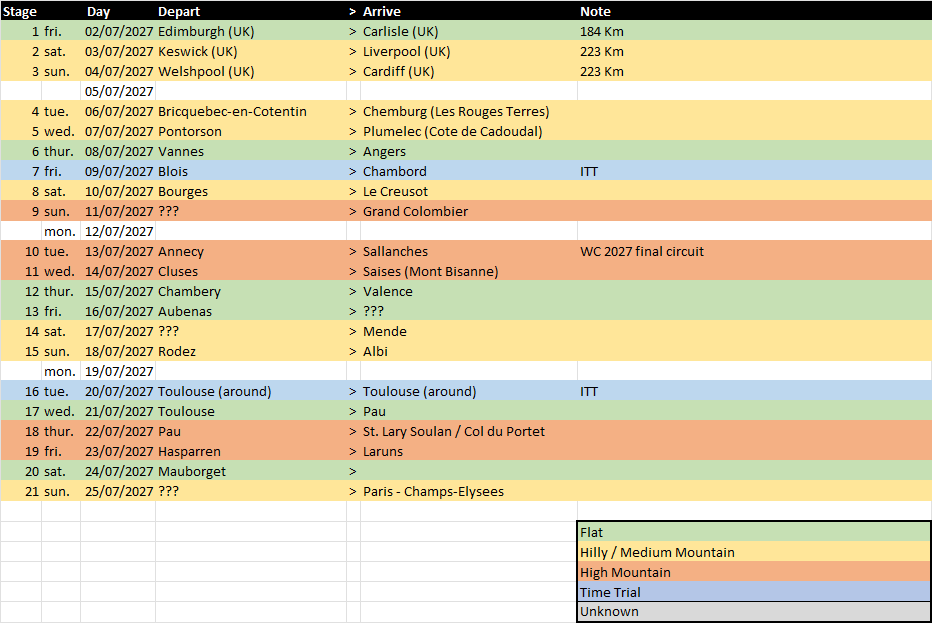The image size is (932, 623).
Task: Select the Pontorson depart cell
Action: pos(251,131)
